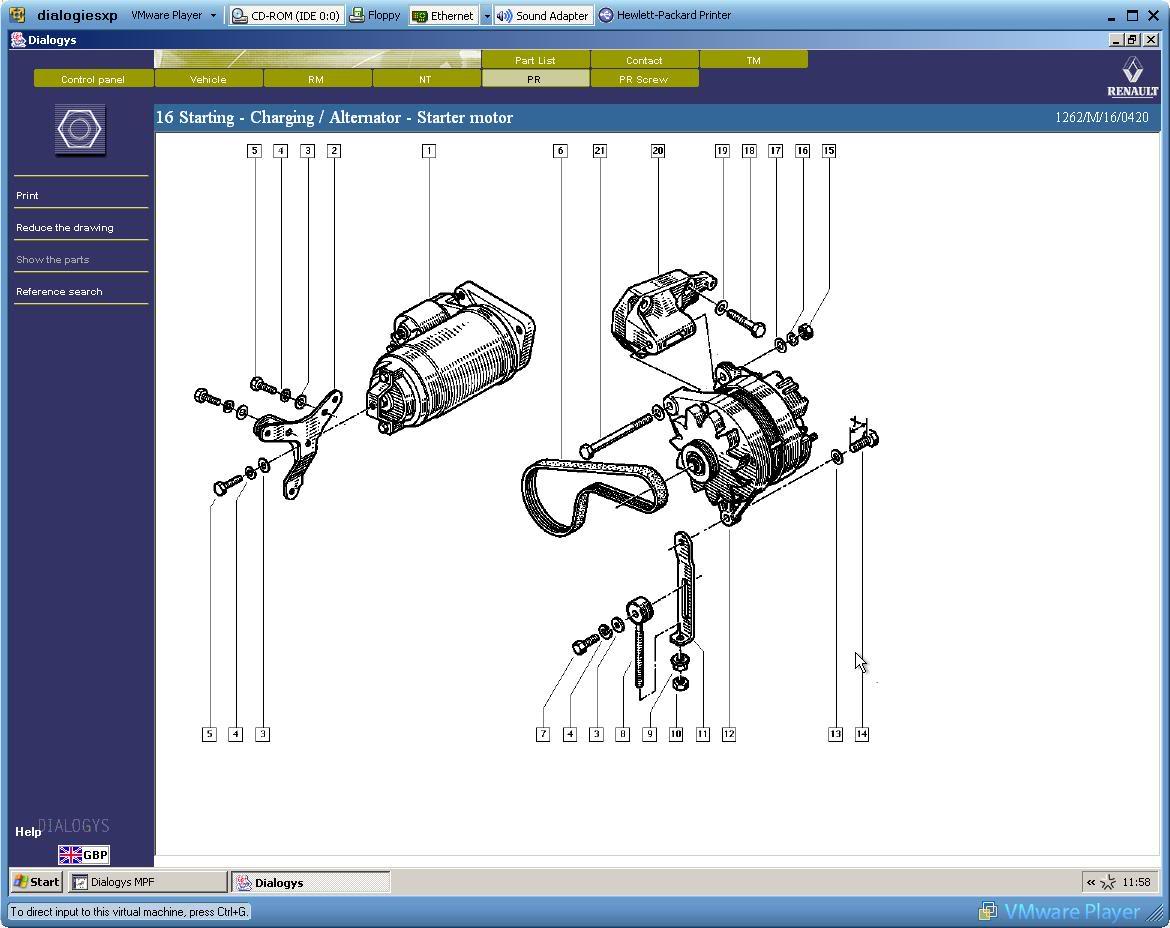The image size is (1170, 928).
Task: Open the Windows Start menu
Action: [37, 882]
